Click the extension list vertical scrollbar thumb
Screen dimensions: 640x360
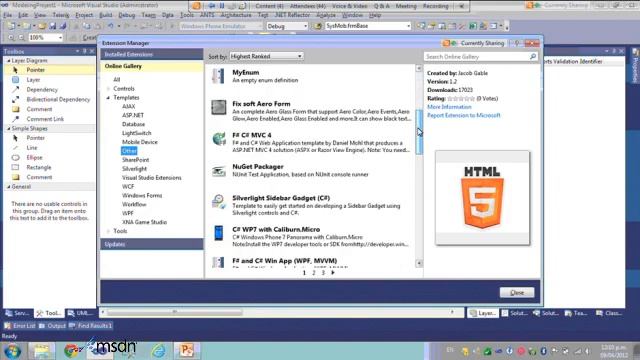click(x=419, y=132)
